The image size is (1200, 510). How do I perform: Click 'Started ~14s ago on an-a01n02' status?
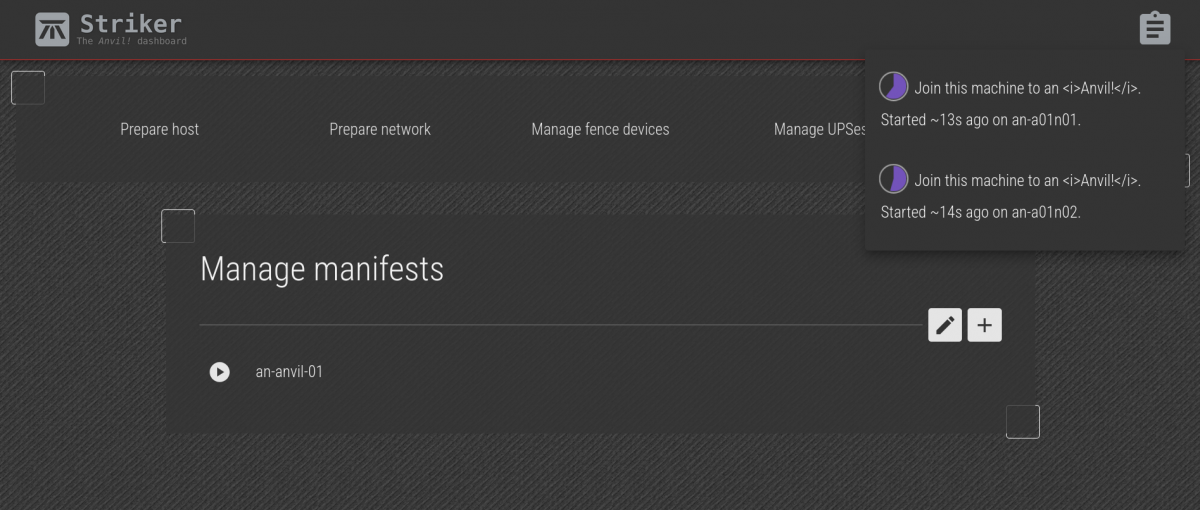point(980,212)
